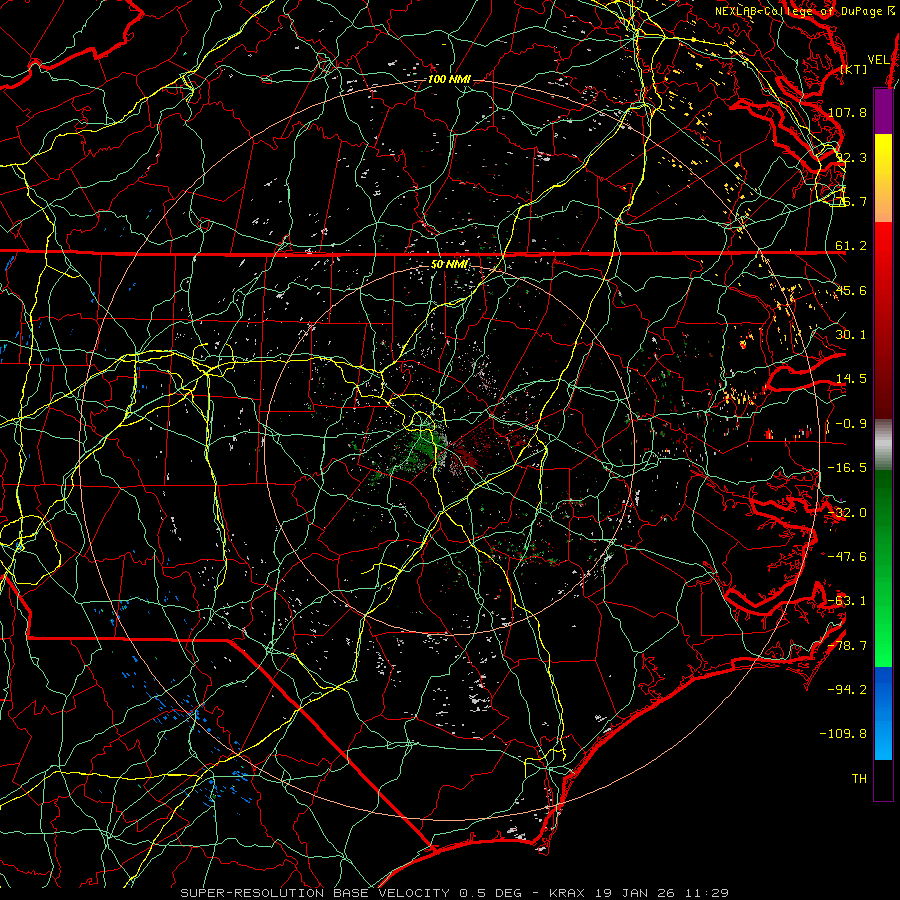Click the -94.2 velocity scale value
The height and width of the screenshot is (900, 900).
click(847, 690)
